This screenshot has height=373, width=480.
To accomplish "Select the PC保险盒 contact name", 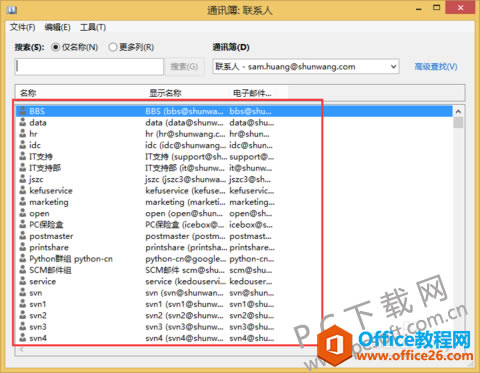I will pos(46,224).
